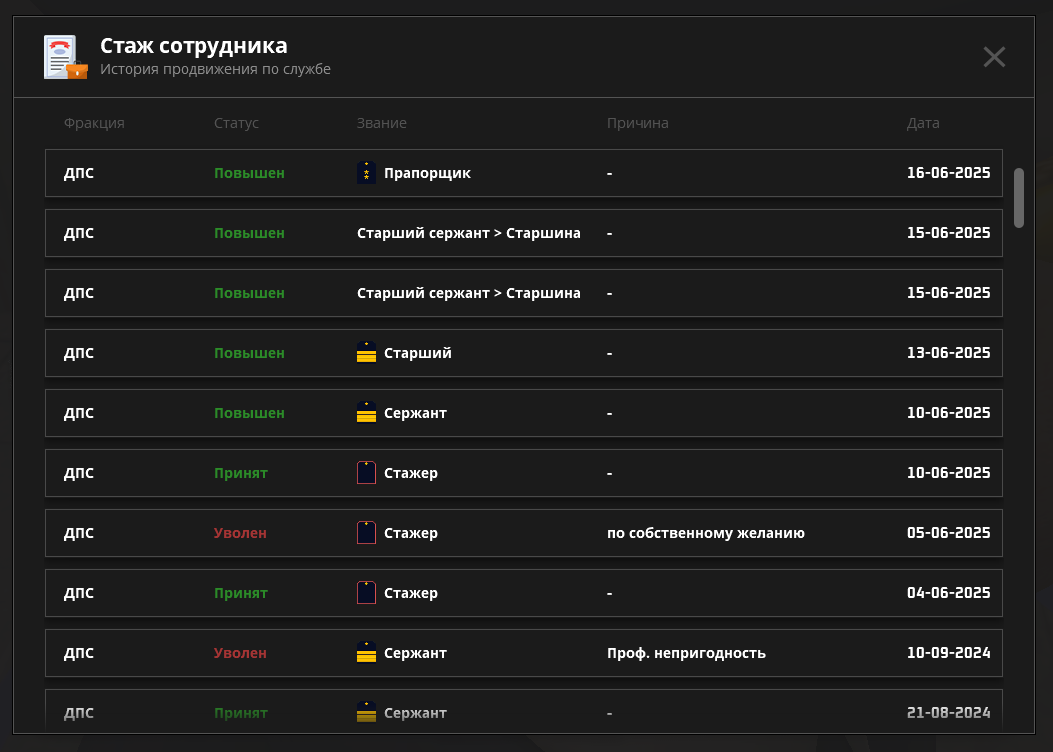1053x752 pixels.
Task: Click the vertical scrollbar thumb
Action: point(1018,197)
